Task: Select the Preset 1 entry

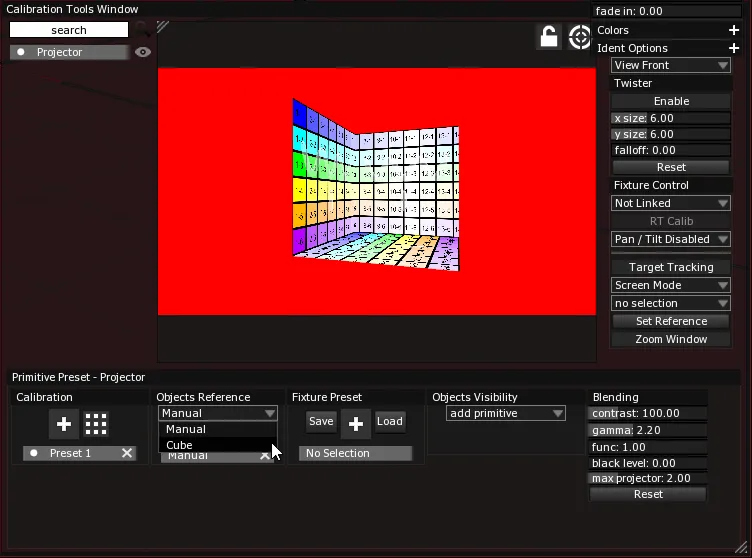Action: 80,453
